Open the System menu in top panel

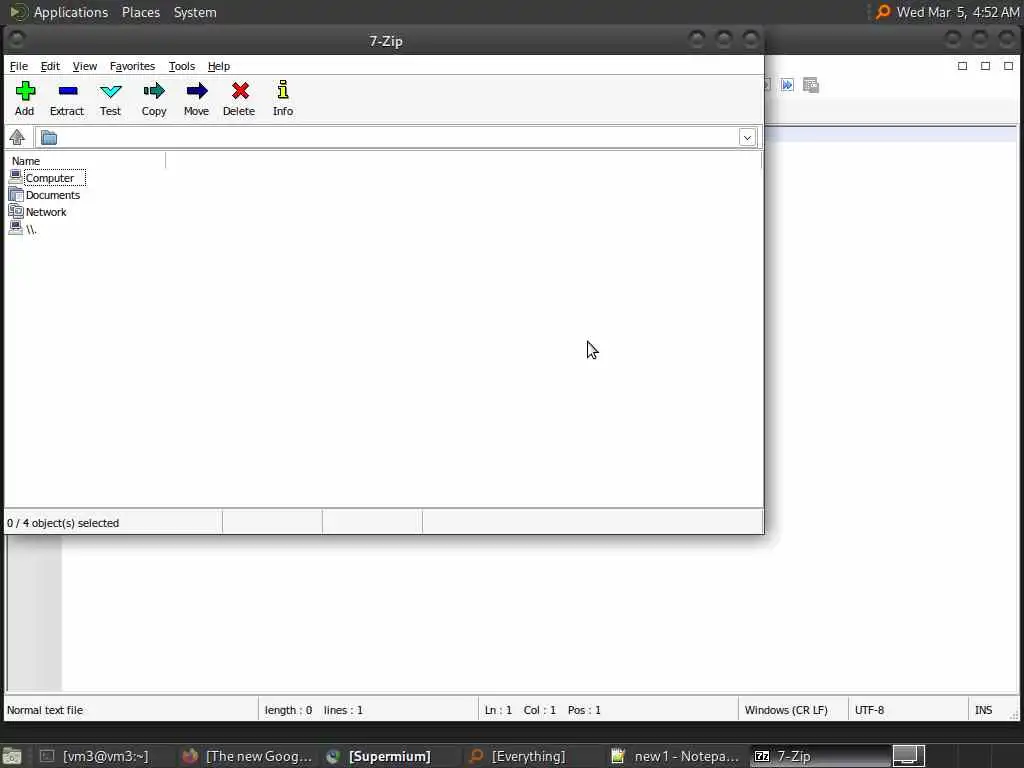click(195, 12)
